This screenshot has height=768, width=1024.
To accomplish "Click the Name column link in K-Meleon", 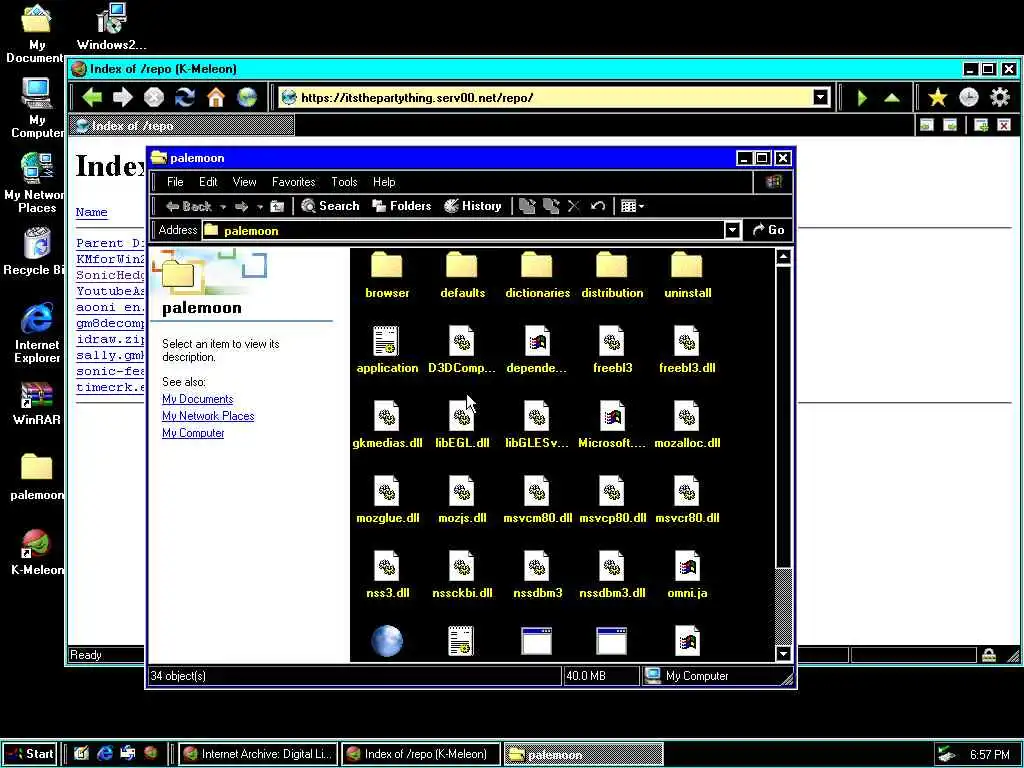I will 91,212.
